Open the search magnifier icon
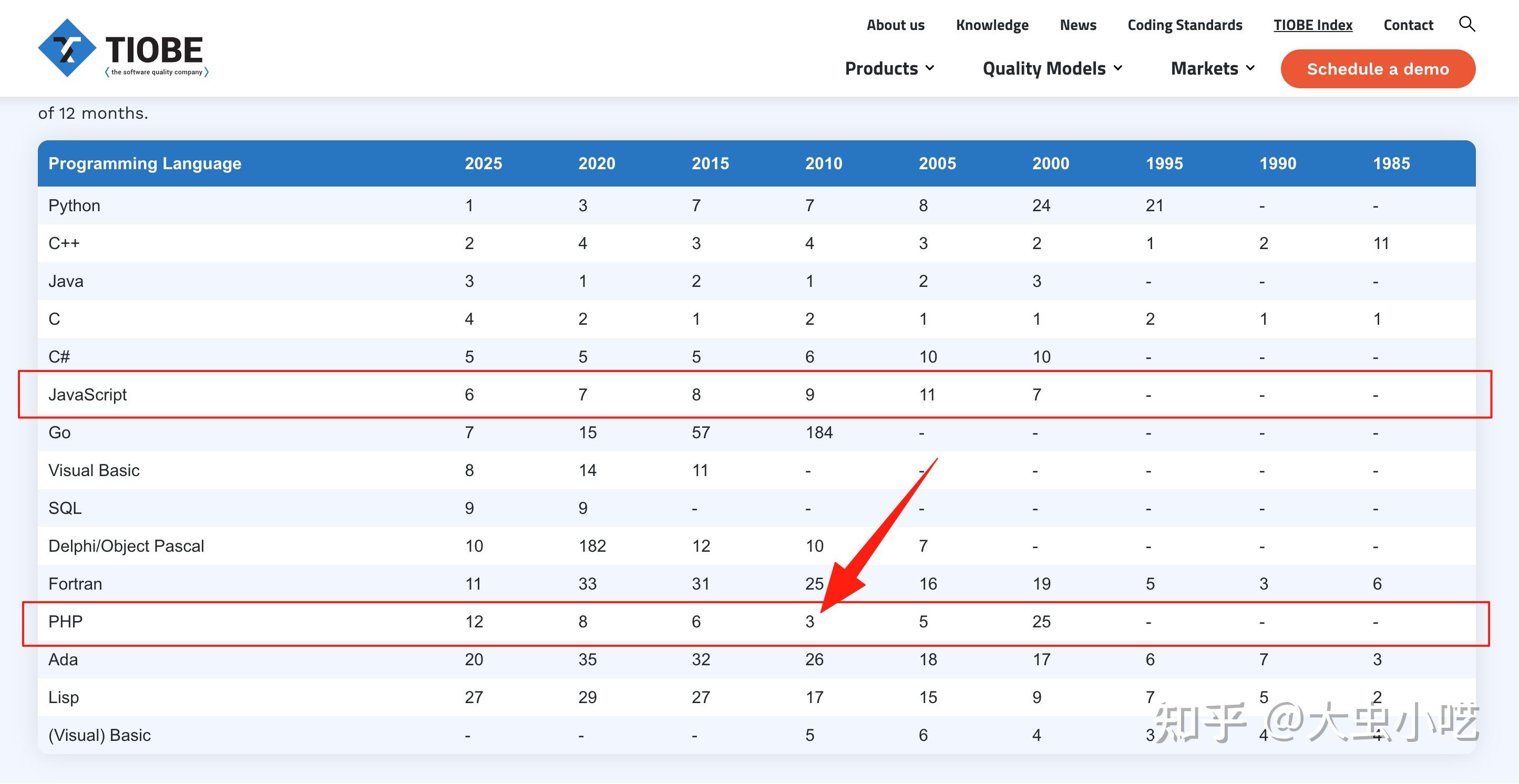1519x784 pixels. click(x=1466, y=24)
